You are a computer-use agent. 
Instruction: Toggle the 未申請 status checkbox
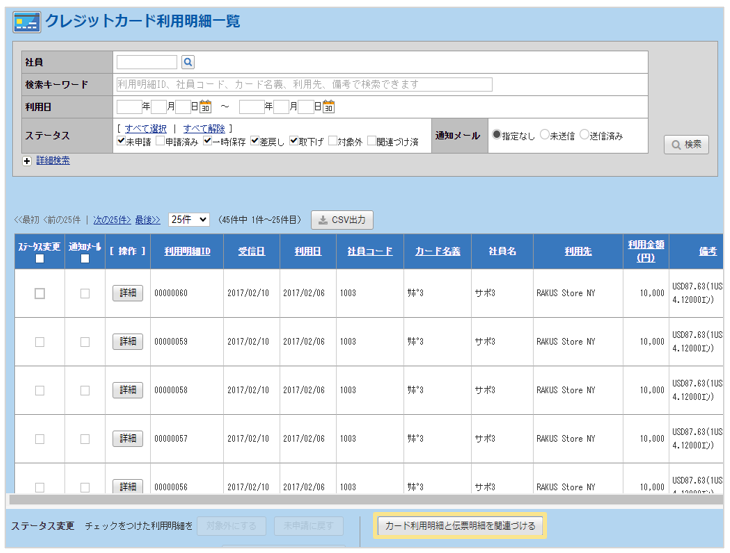point(120,142)
